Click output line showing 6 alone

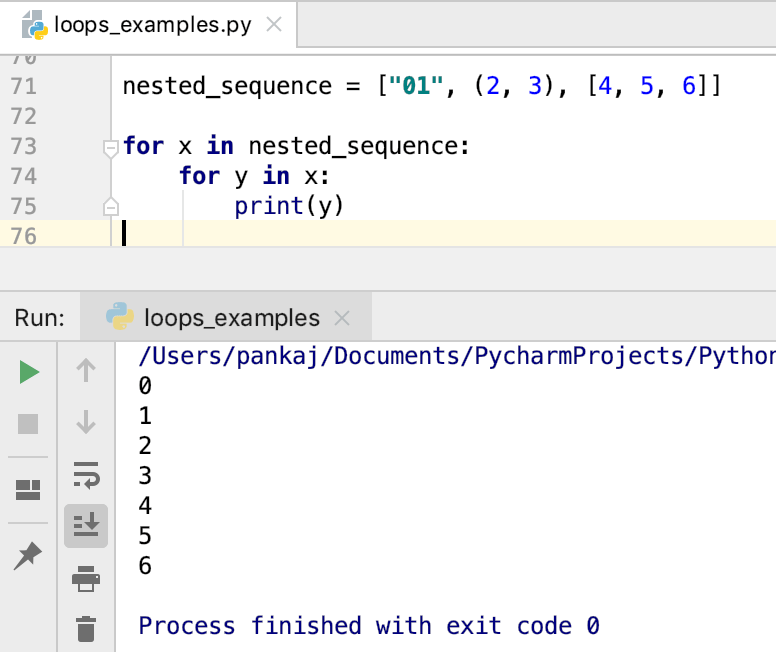(145, 566)
